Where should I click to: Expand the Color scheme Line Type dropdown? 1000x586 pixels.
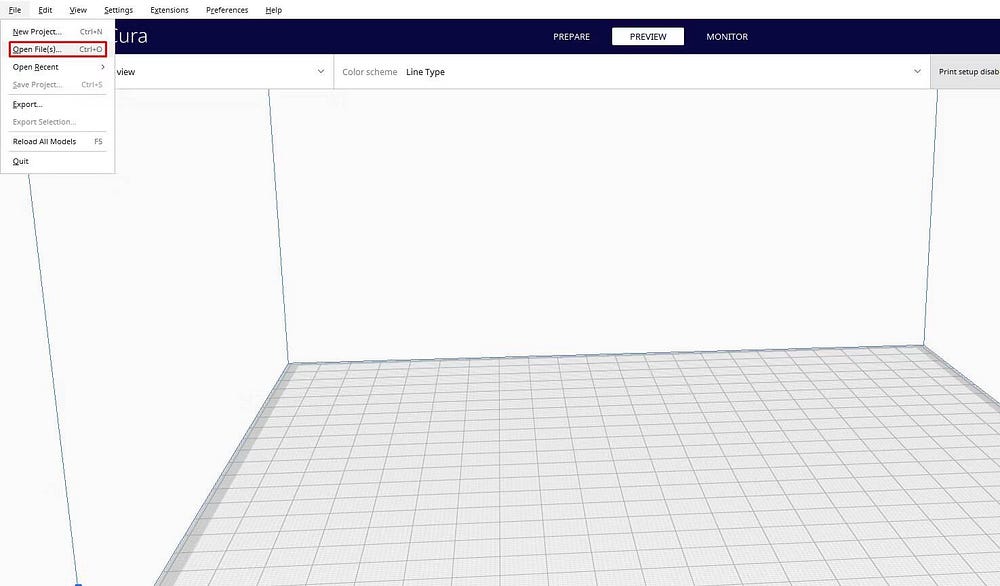[631, 72]
